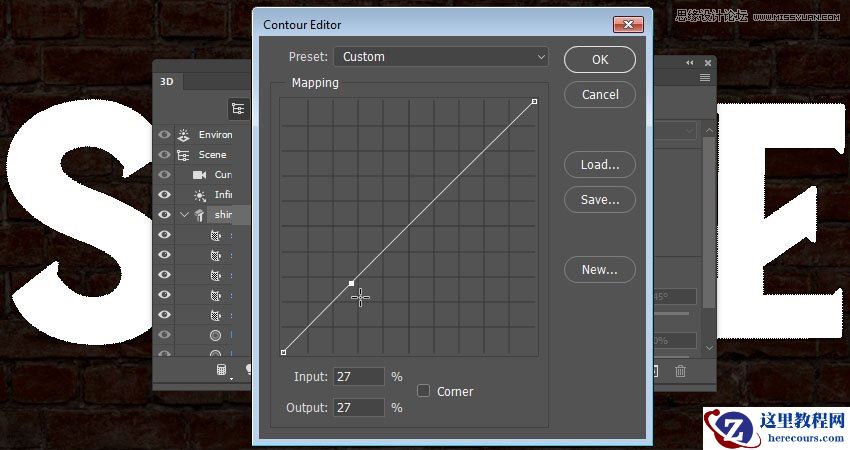Collapse the panel with the double-arrow icon
This screenshot has width=850, height=450.
(690, 63)
